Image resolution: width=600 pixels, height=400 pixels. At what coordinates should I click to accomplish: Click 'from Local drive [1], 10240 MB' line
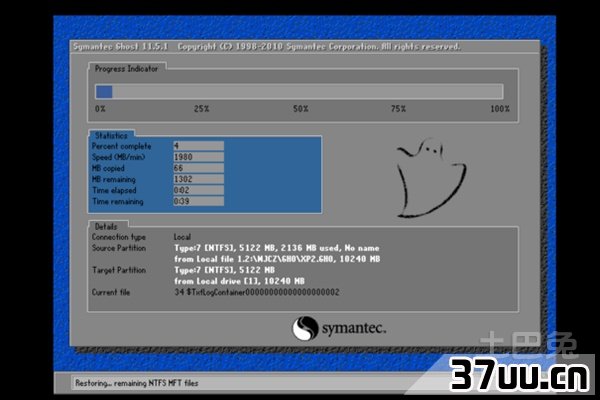coord(239,281)
